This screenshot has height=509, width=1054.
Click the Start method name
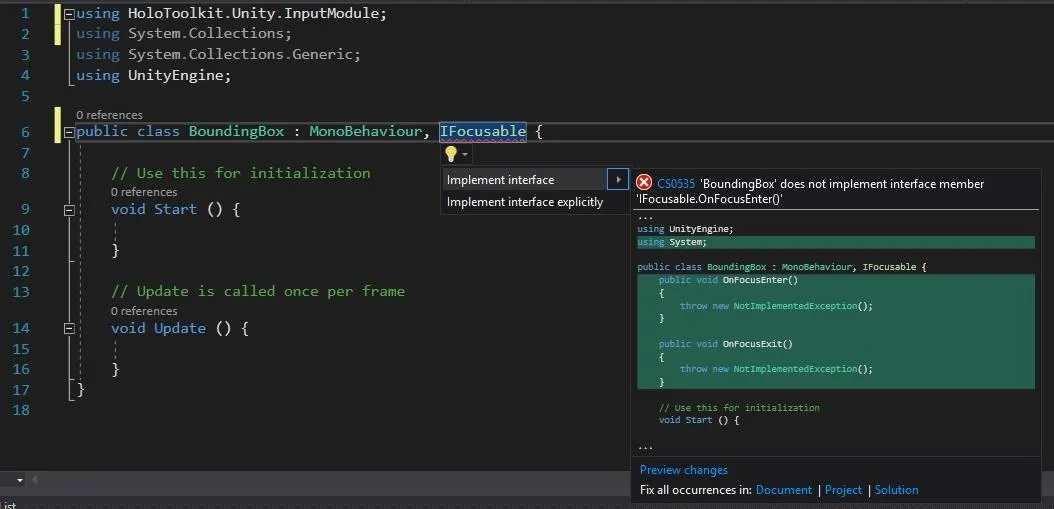click(x=175, y=209)
